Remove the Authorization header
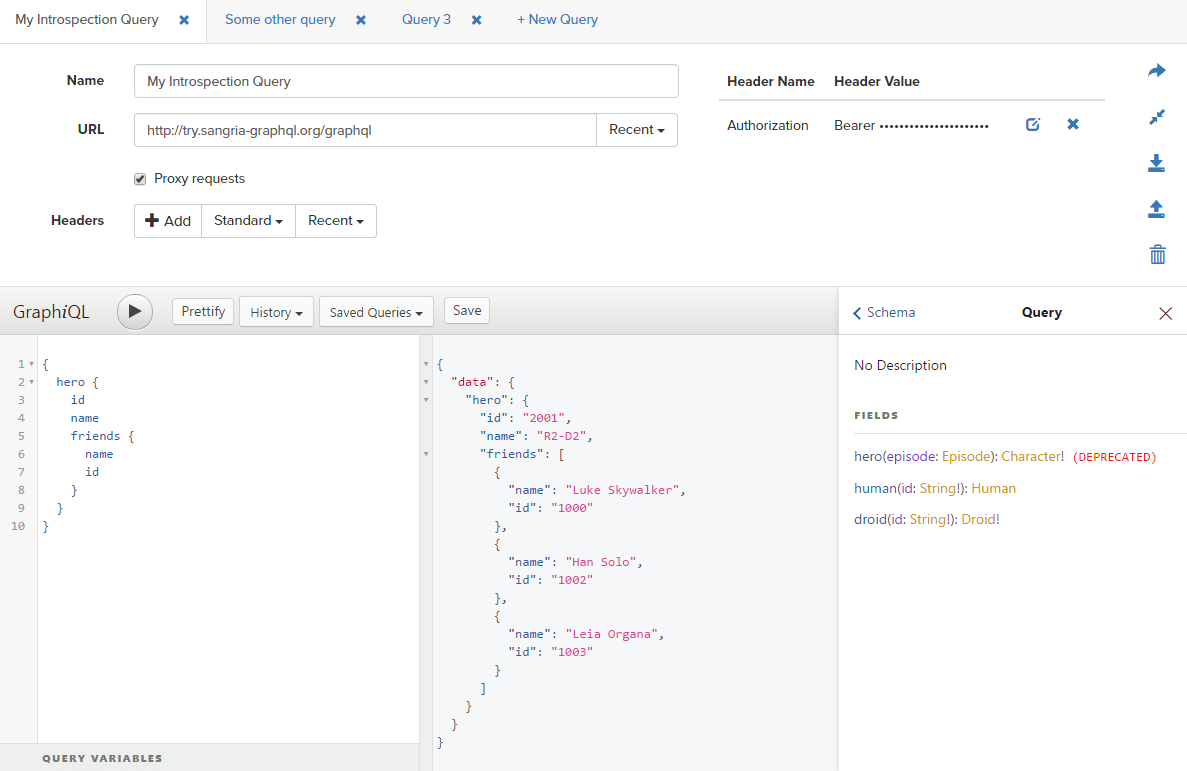This screenshot has height=771, width=1187. click(x=1072, y=124)
